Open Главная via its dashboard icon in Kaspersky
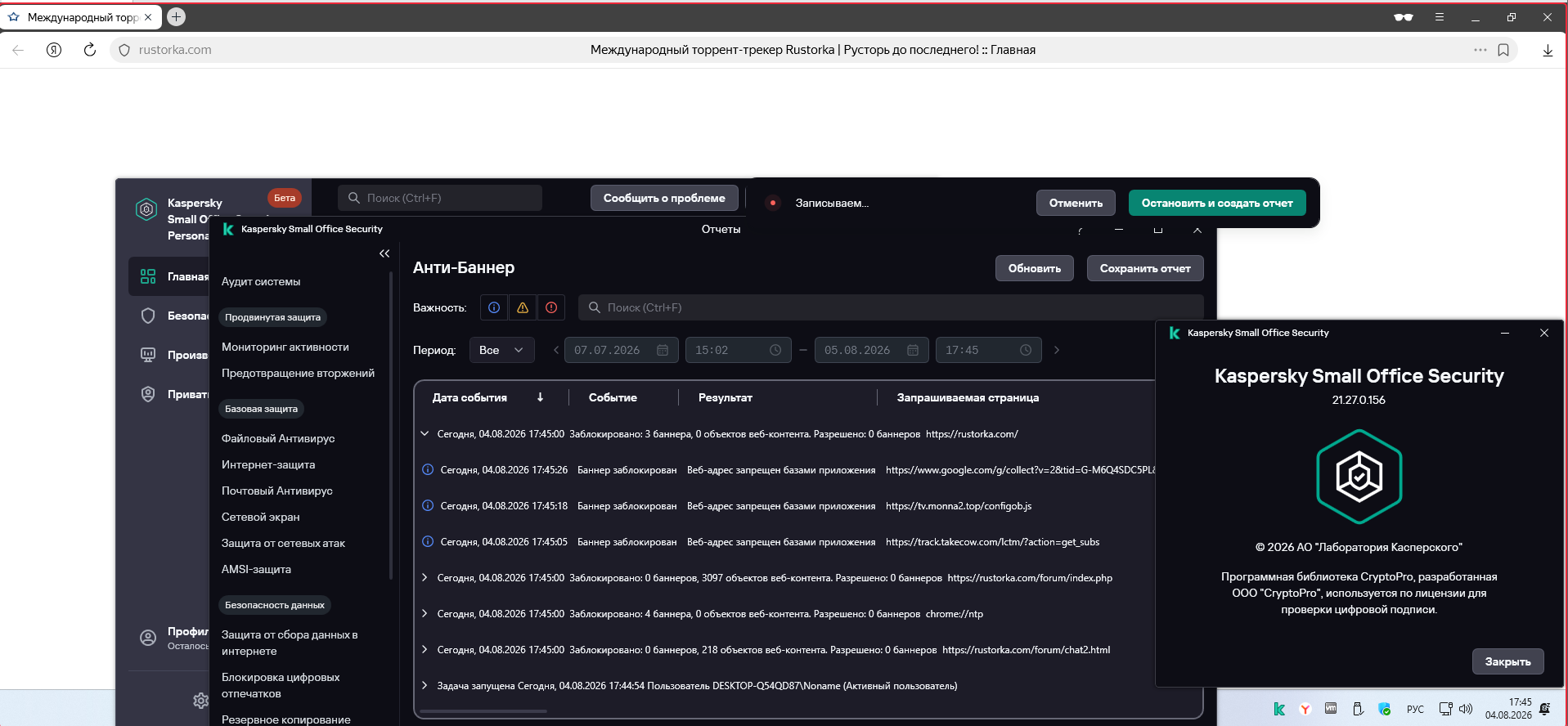This screenshot has height=726, width=1568. [148, 276]
